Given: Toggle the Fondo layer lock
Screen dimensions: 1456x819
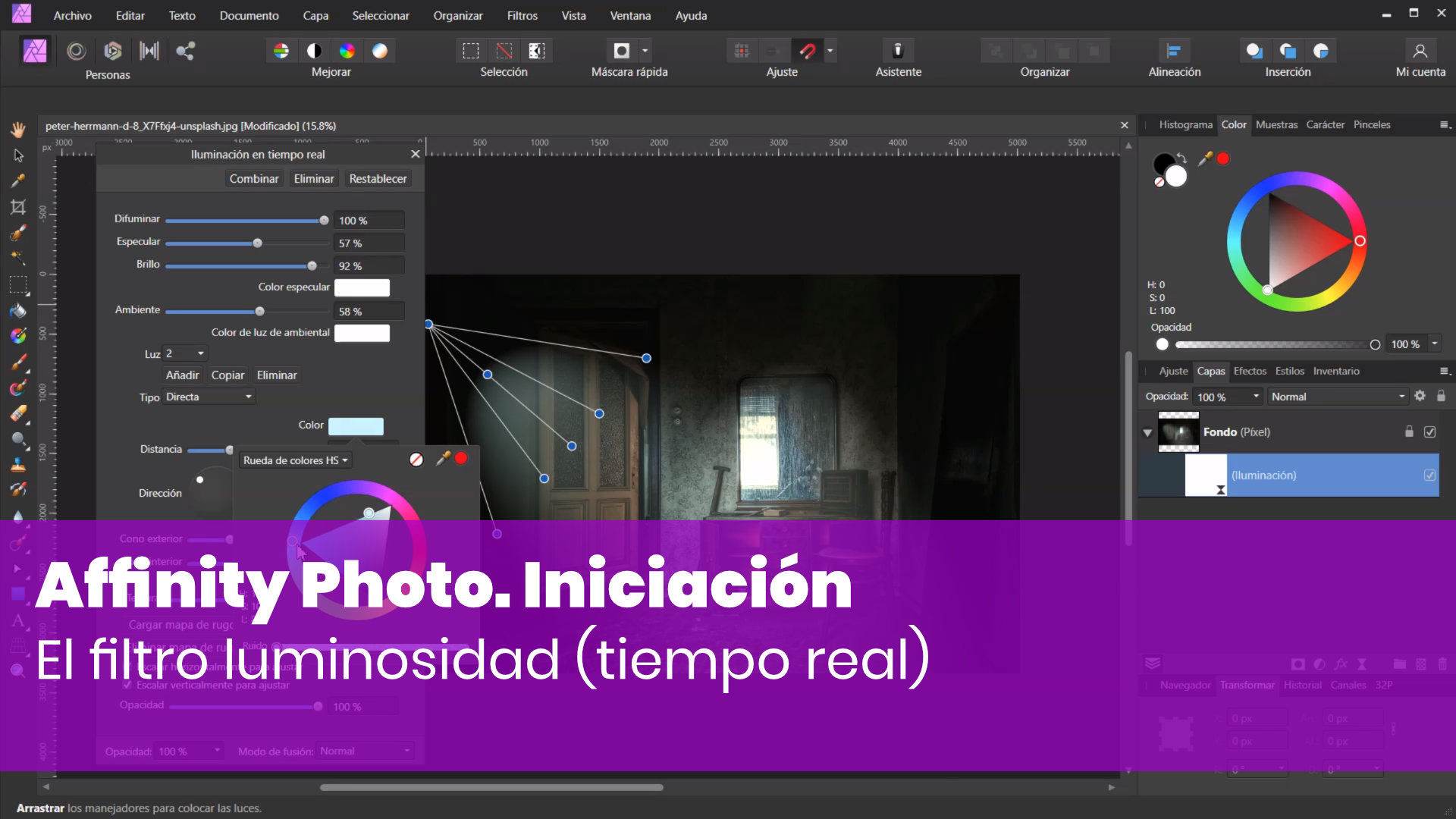Looking at the screenshot, I should click(x=1409, y=431).
